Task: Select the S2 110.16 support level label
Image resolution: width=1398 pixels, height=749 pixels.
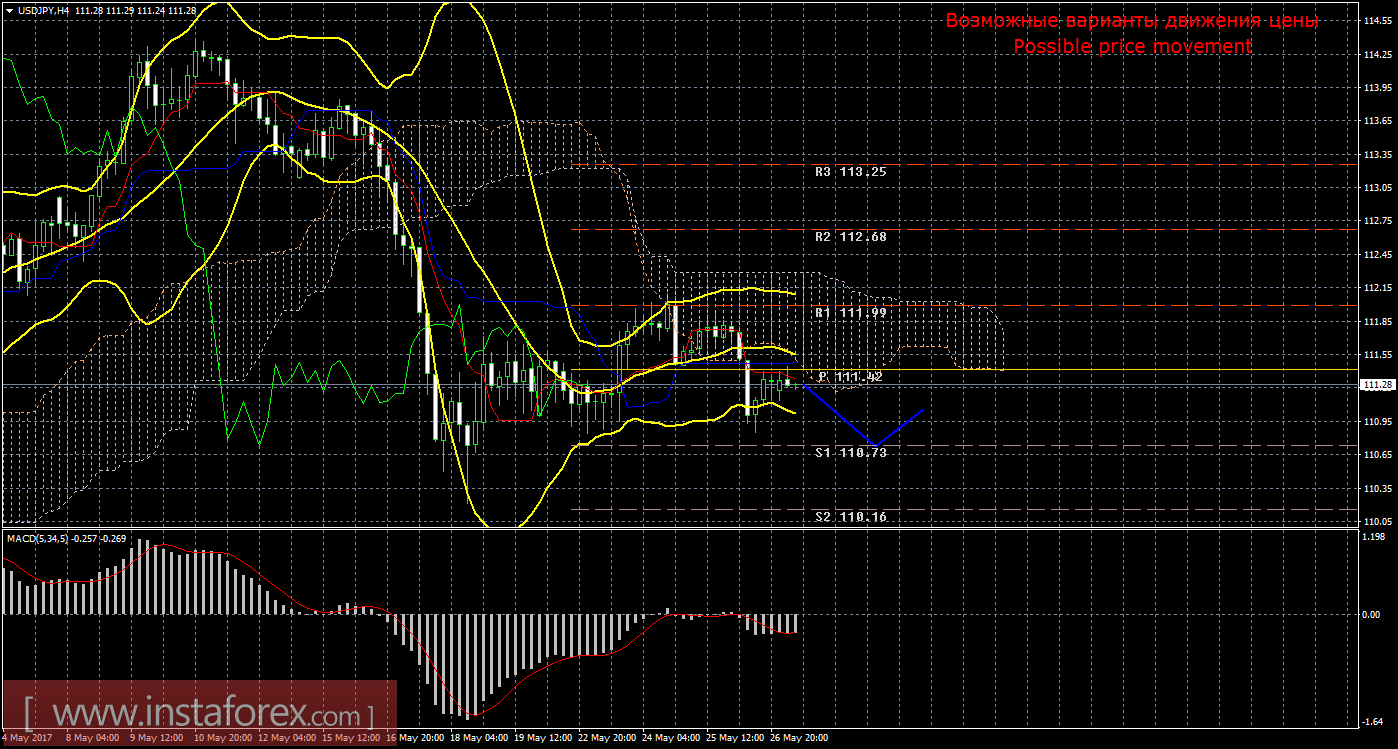Action: [850, 517]
